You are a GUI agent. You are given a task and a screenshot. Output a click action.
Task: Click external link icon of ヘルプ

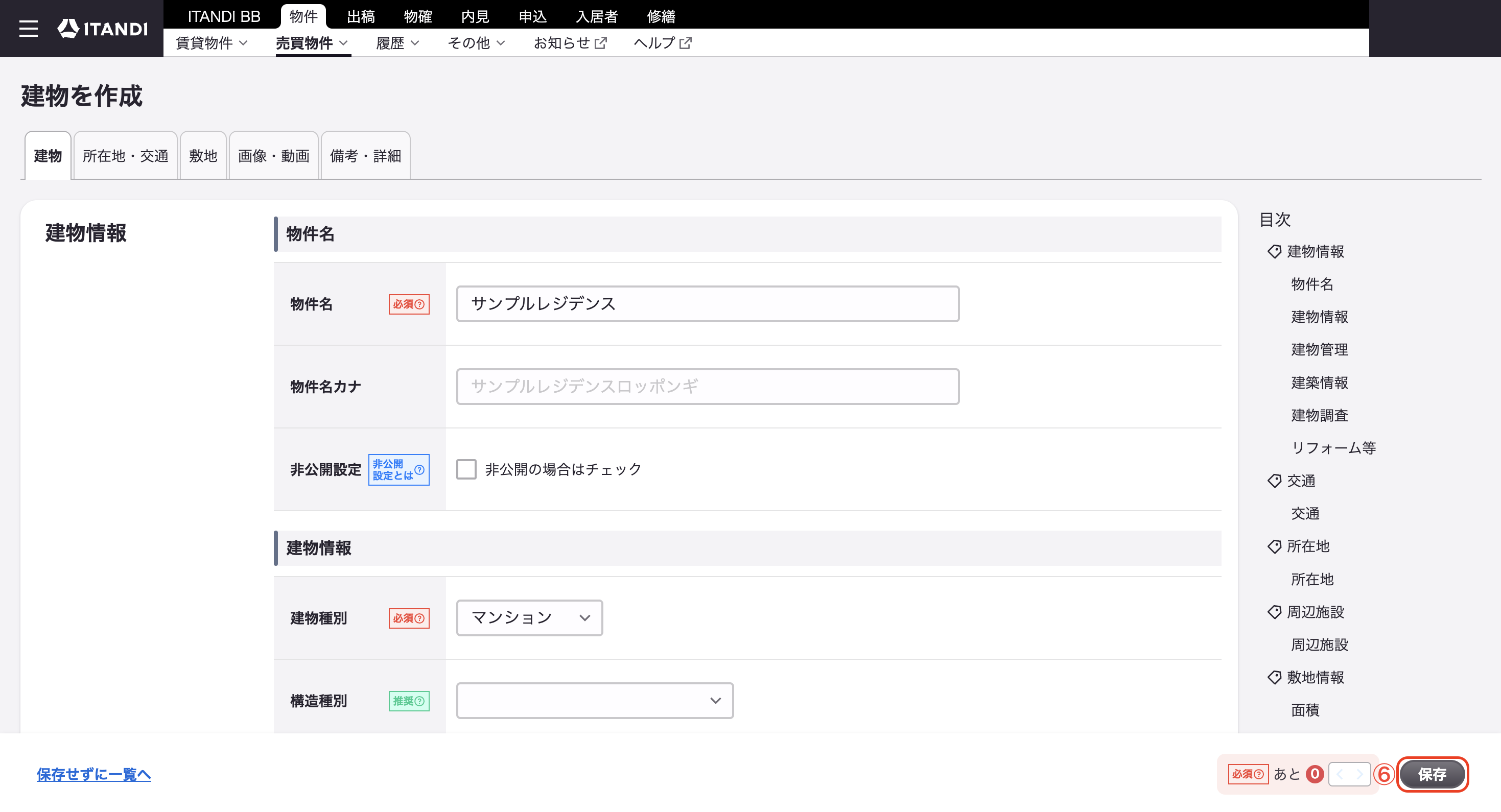685,42
